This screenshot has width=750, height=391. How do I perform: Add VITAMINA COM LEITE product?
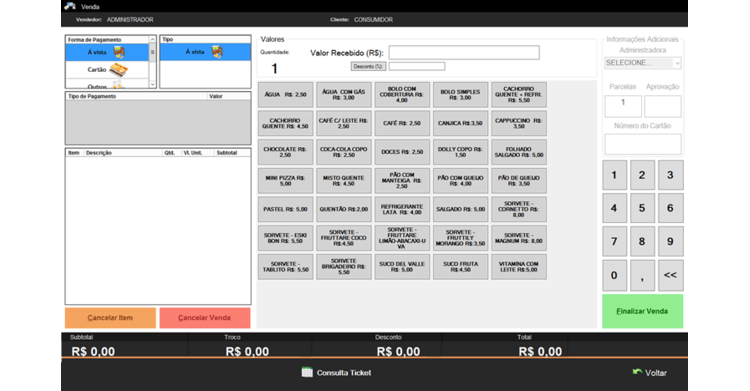pos(518,267)
